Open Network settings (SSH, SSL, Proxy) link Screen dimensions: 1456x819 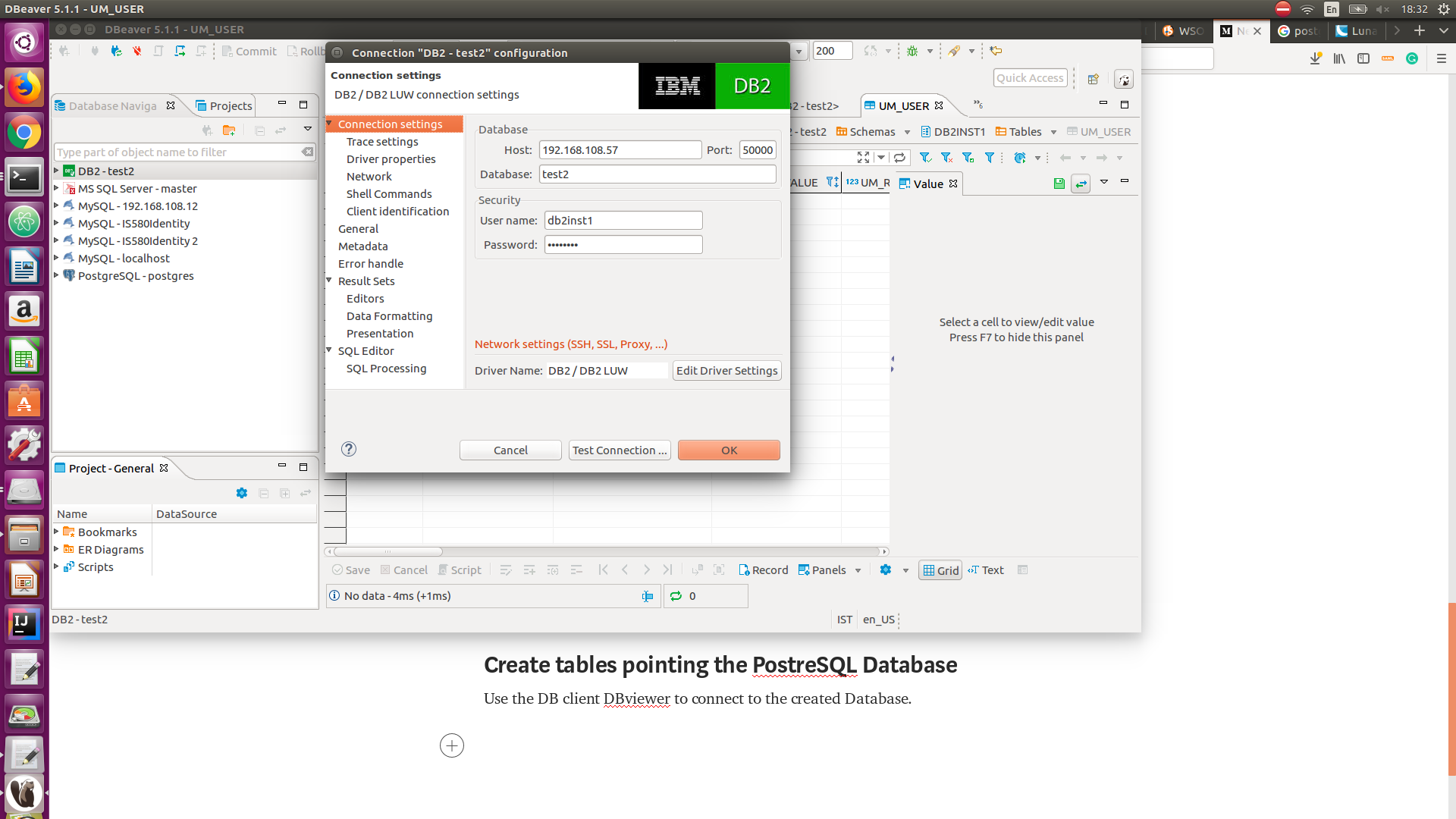[571, 344]
